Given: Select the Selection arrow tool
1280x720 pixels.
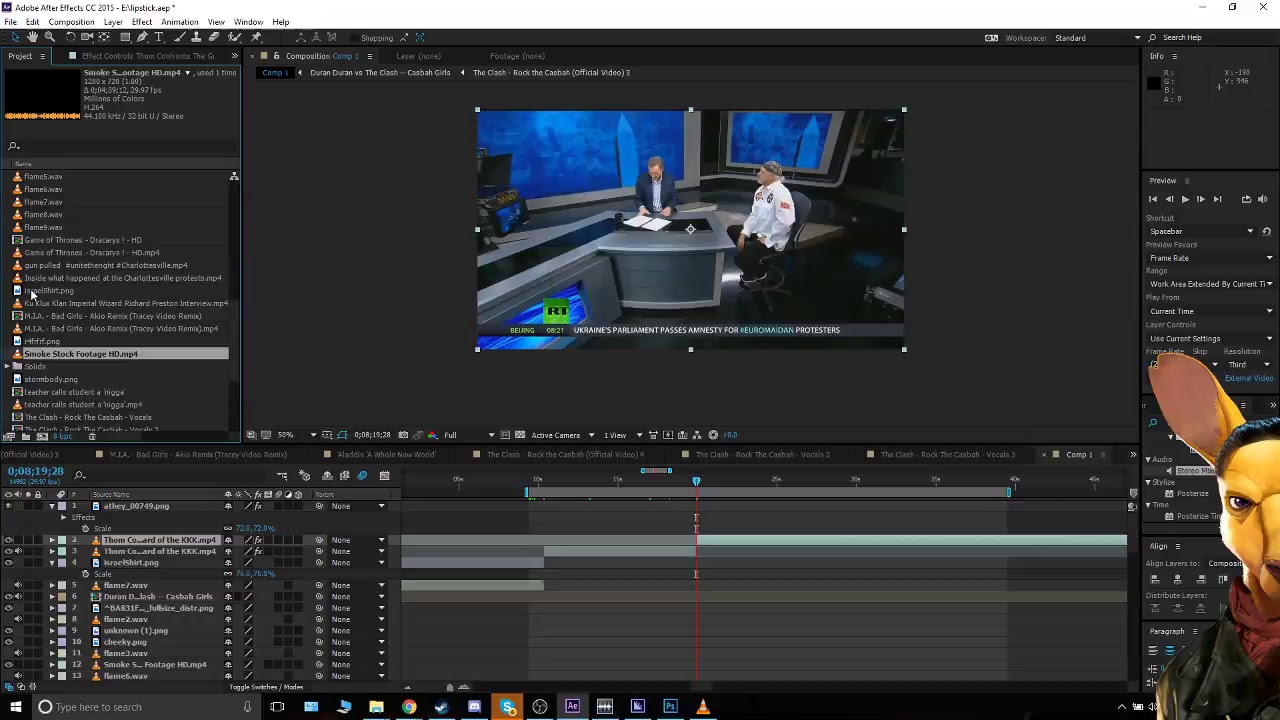Looking at the screenshot, I should [x=15, y=37].
